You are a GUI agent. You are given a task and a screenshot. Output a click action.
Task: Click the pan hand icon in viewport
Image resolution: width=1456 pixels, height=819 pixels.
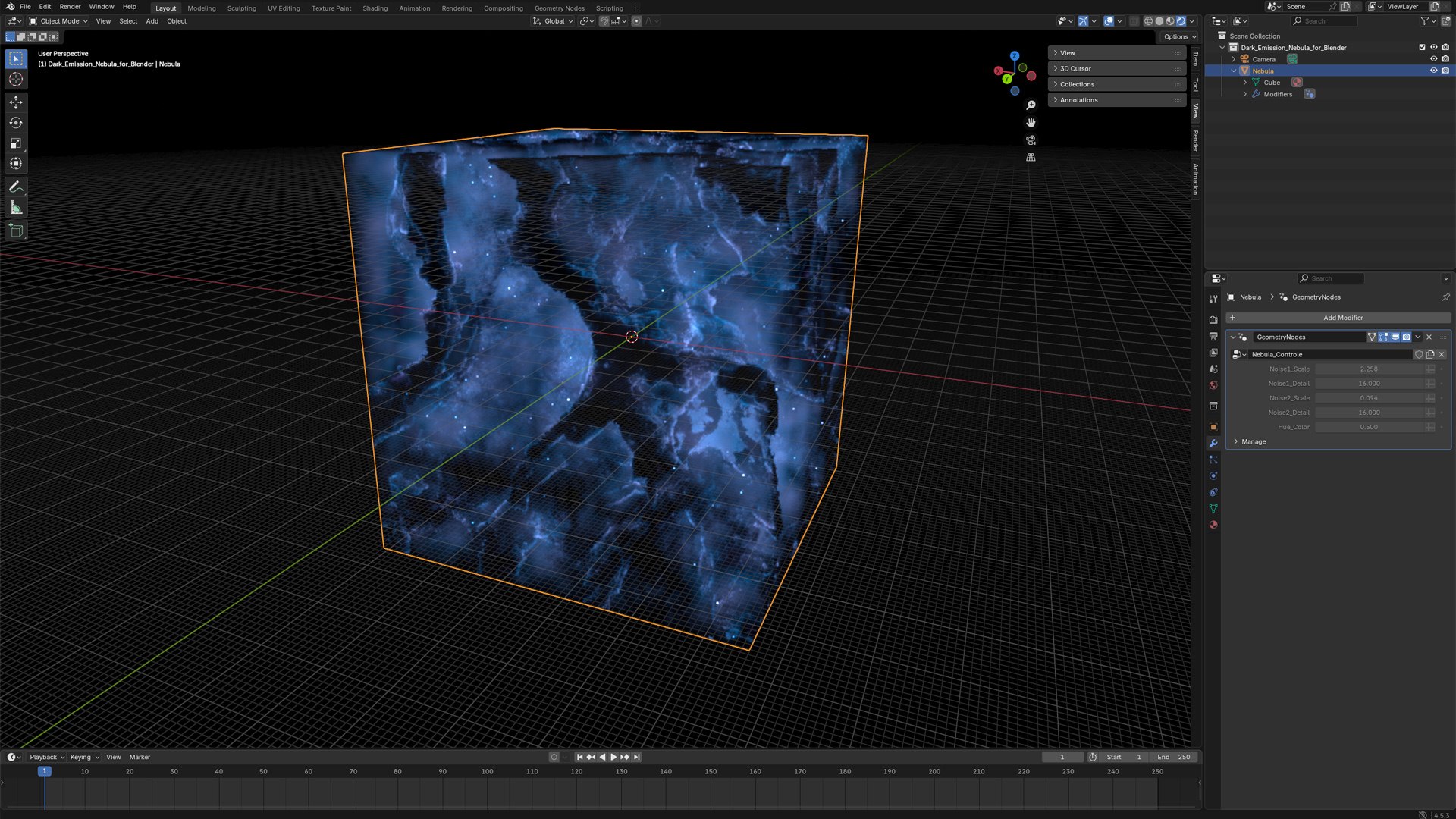click(1031, 123)
